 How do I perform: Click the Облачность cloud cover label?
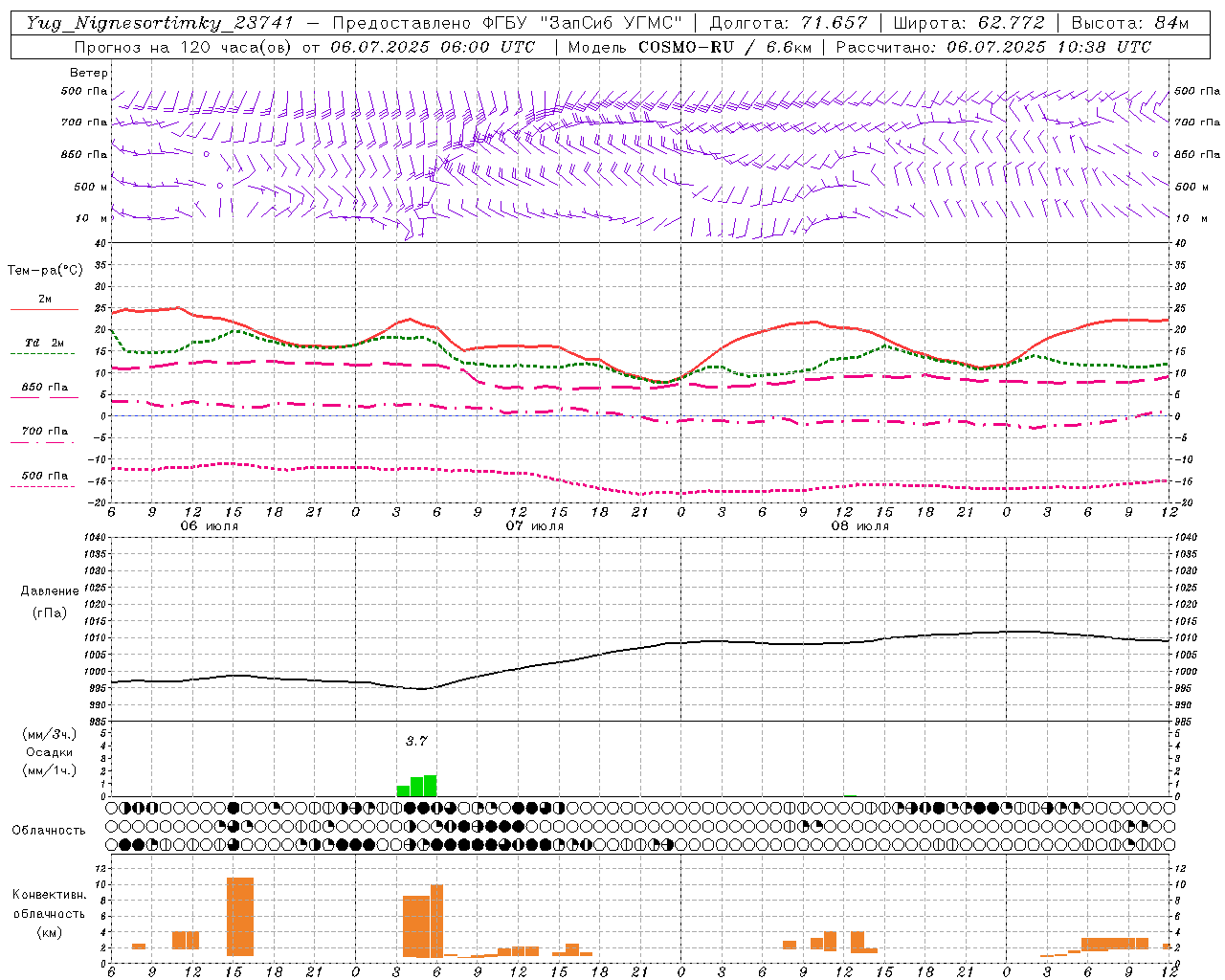pyautogui.click(x=49, y=831)
